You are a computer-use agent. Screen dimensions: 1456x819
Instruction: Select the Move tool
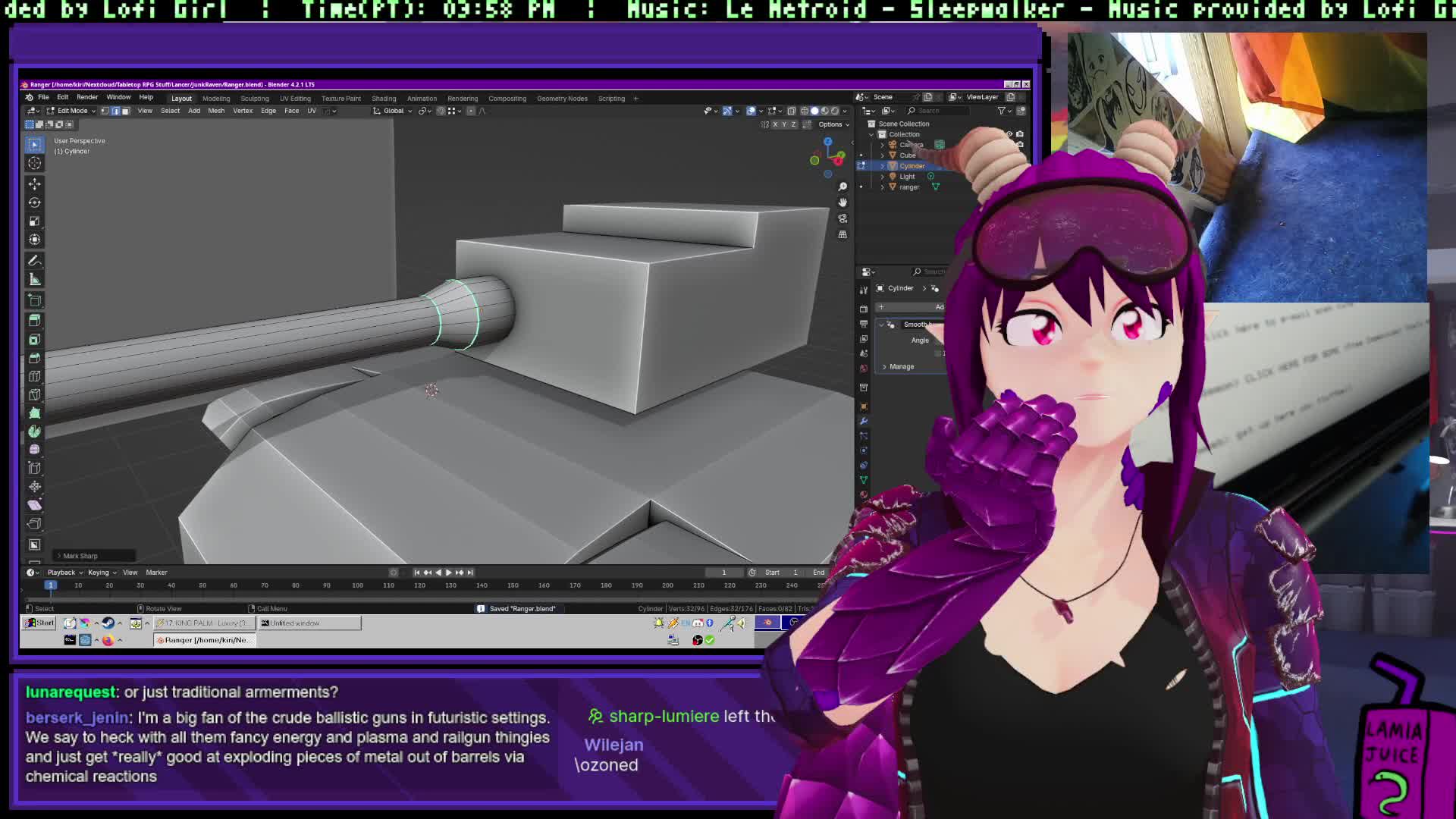(34, 184)
